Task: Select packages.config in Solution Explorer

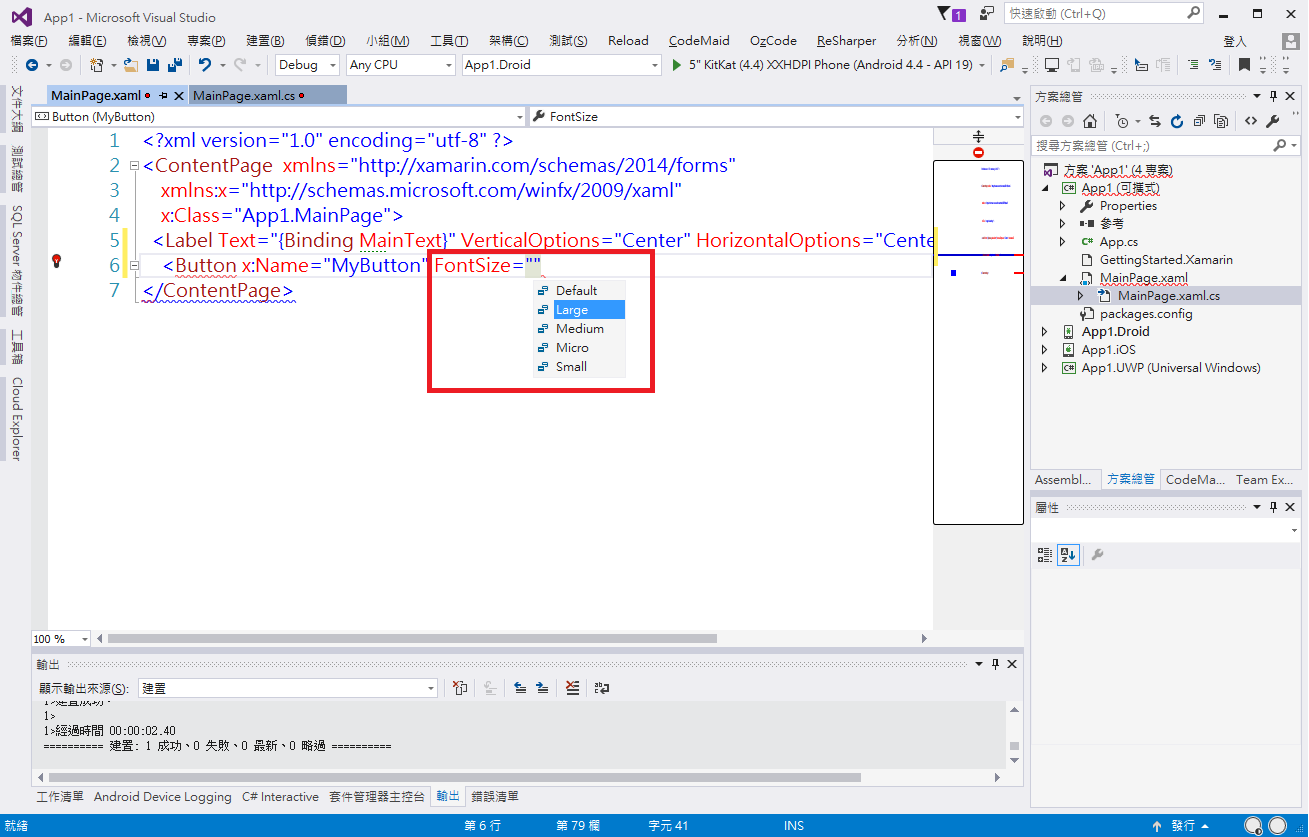Action: [1146, 314]
